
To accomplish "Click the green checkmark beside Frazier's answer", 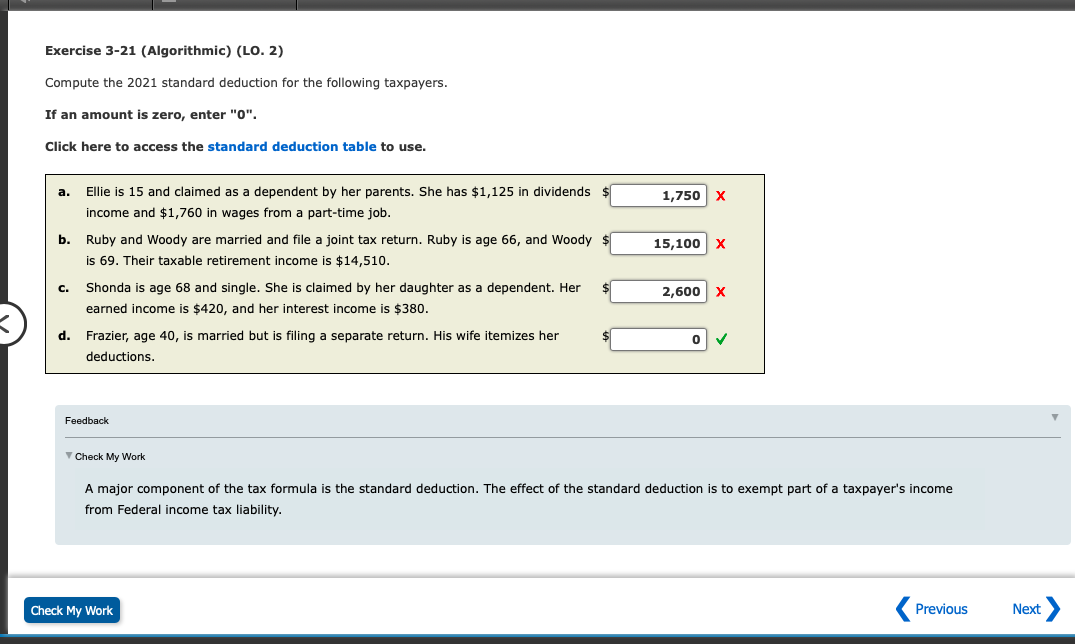I will [720, 339].
